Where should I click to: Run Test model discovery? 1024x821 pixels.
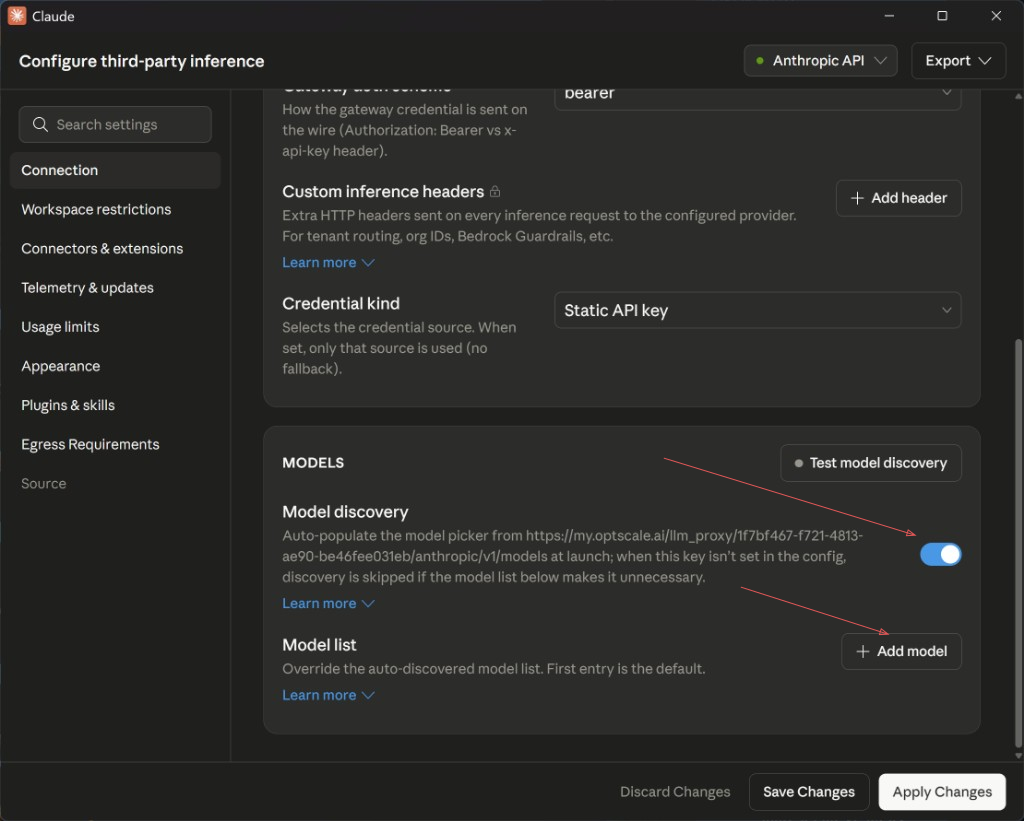(871, 463)
